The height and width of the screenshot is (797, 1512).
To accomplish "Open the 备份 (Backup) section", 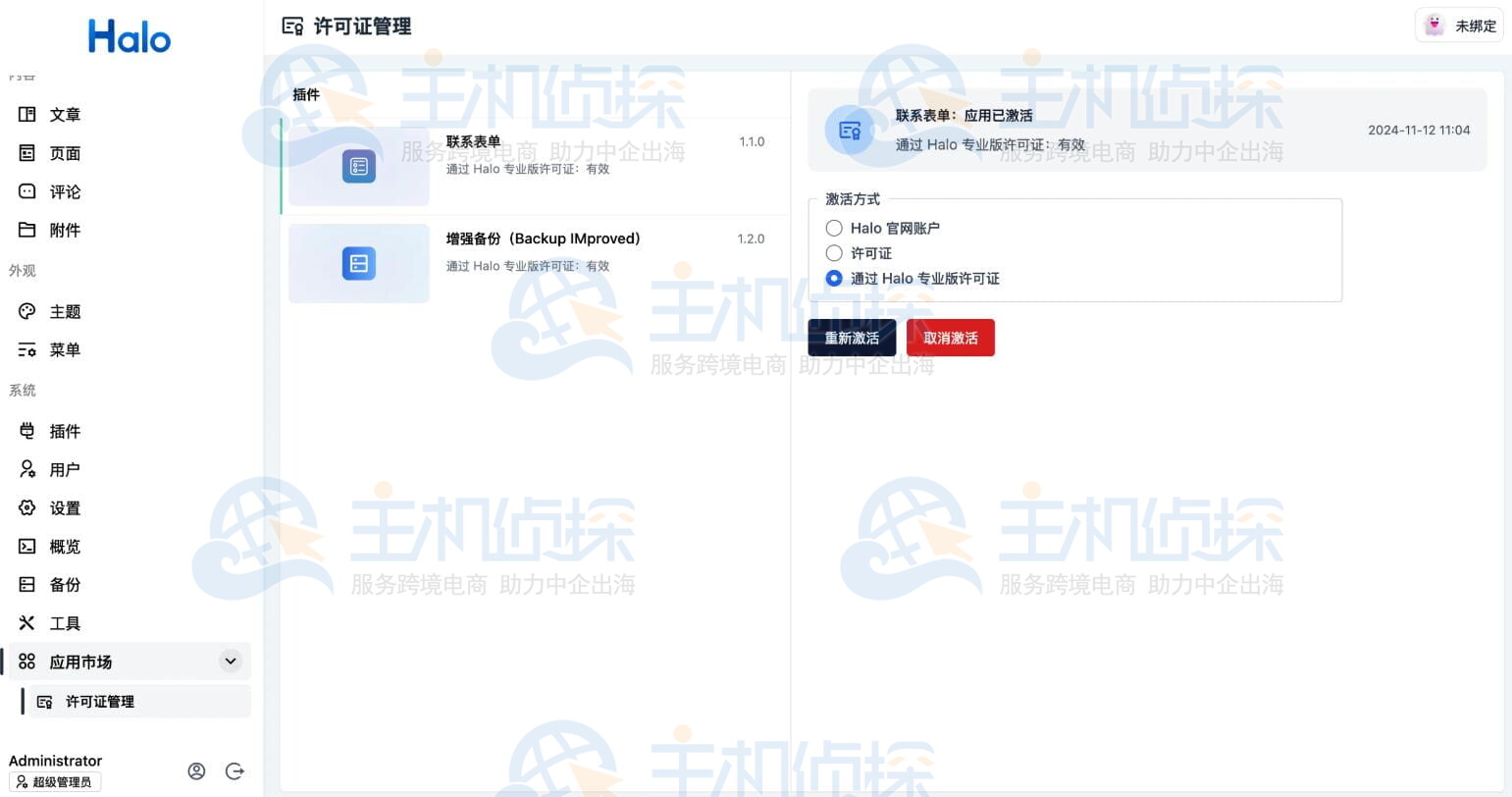I will (x=64, y=584).
